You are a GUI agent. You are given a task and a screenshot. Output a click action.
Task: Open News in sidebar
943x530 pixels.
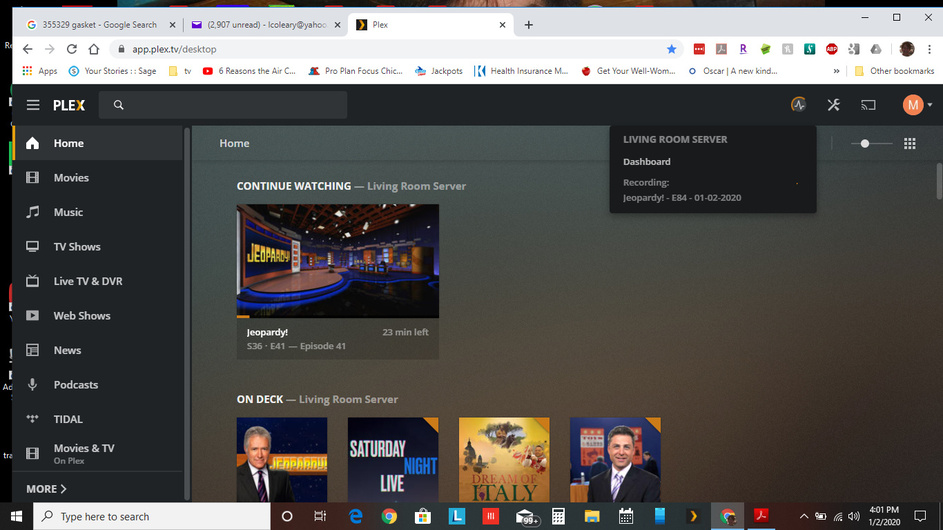coord(98,350)
